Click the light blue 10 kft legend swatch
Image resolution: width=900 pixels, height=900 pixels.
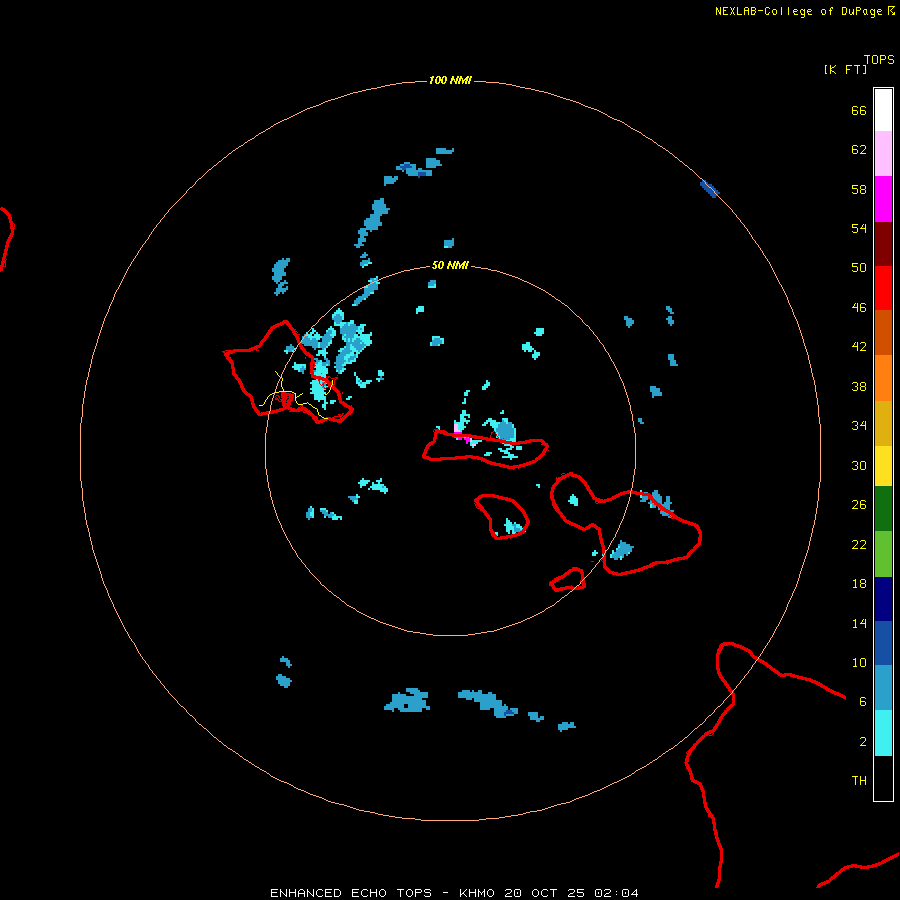coord(883,688)
